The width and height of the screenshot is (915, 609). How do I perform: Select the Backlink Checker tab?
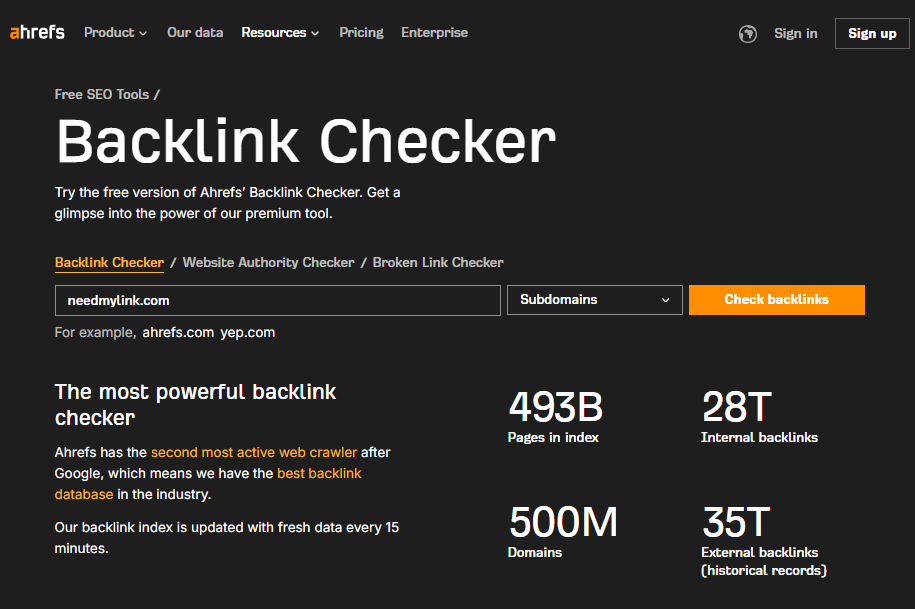point(109,262)
